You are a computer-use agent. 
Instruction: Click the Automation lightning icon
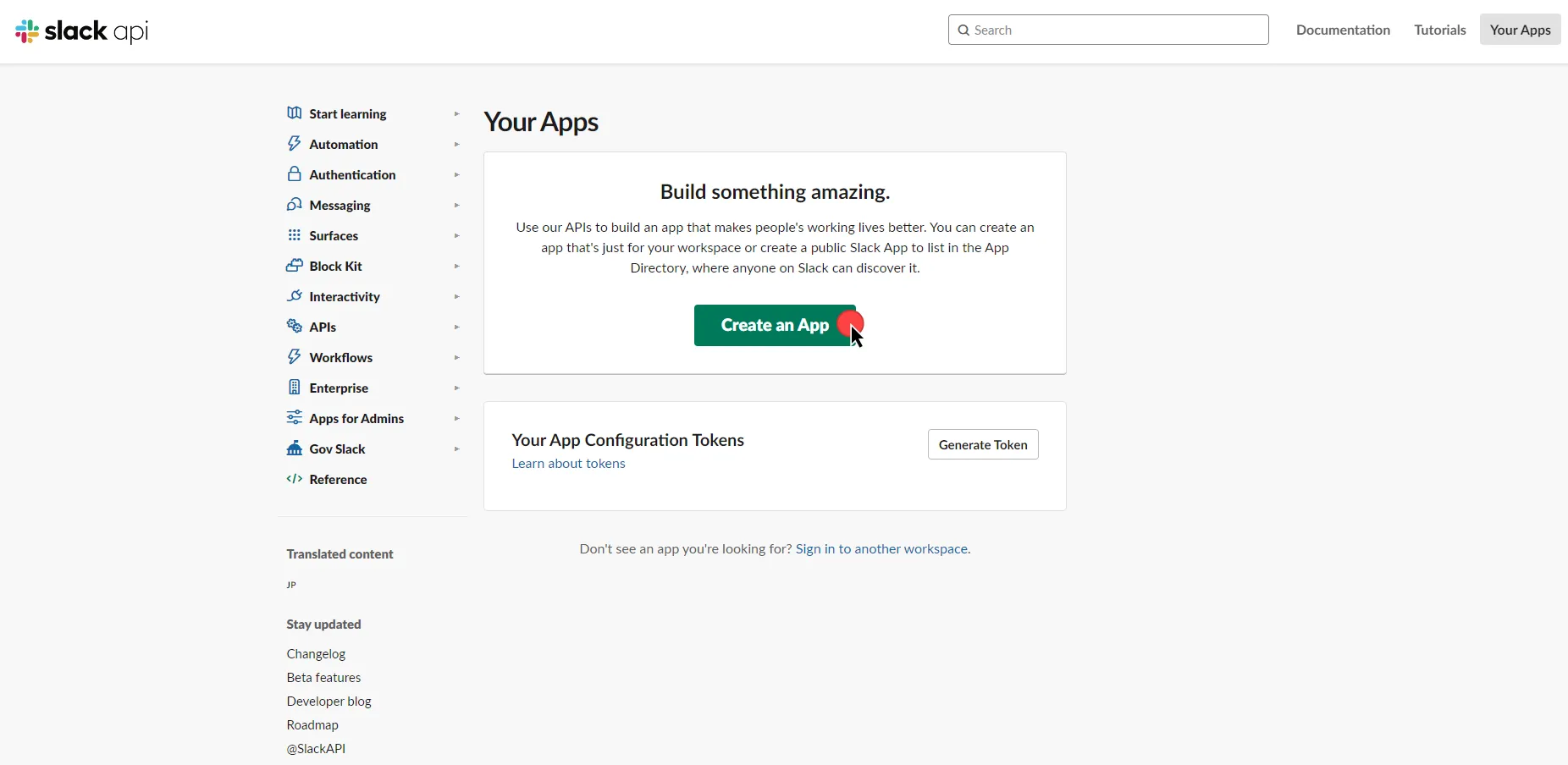pos(294,144)
